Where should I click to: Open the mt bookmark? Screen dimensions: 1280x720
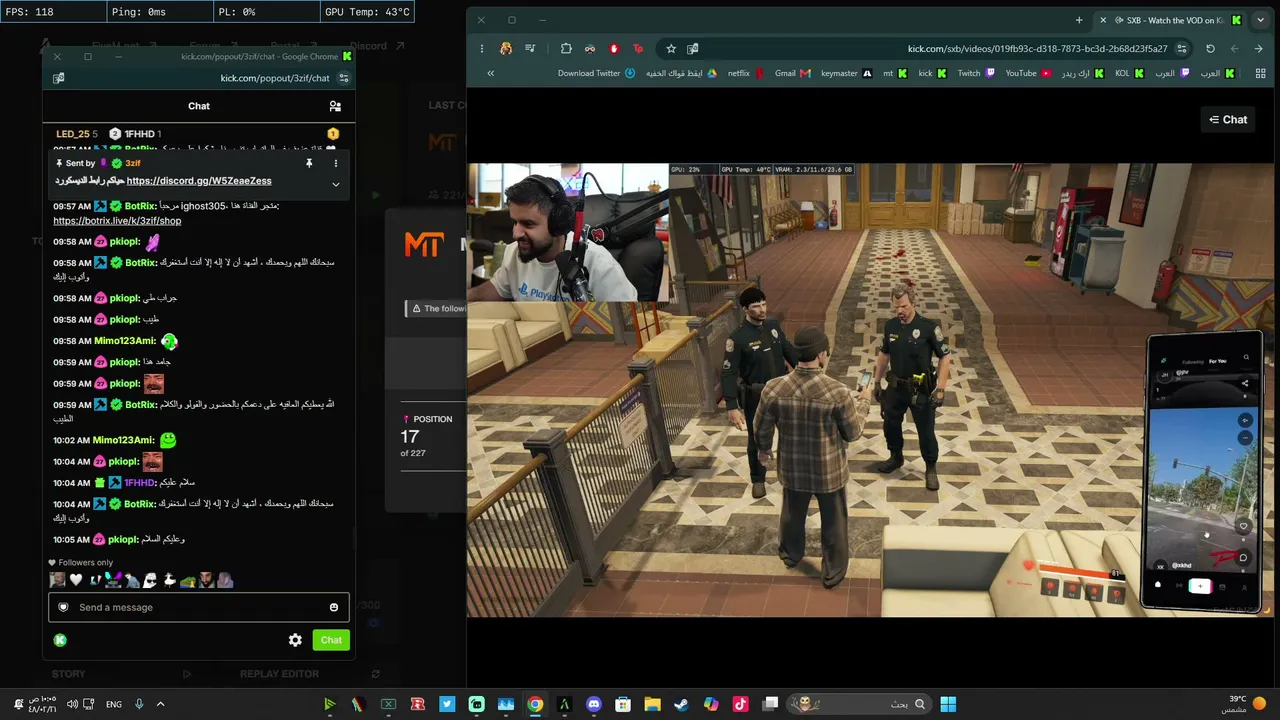click(895, 73)
